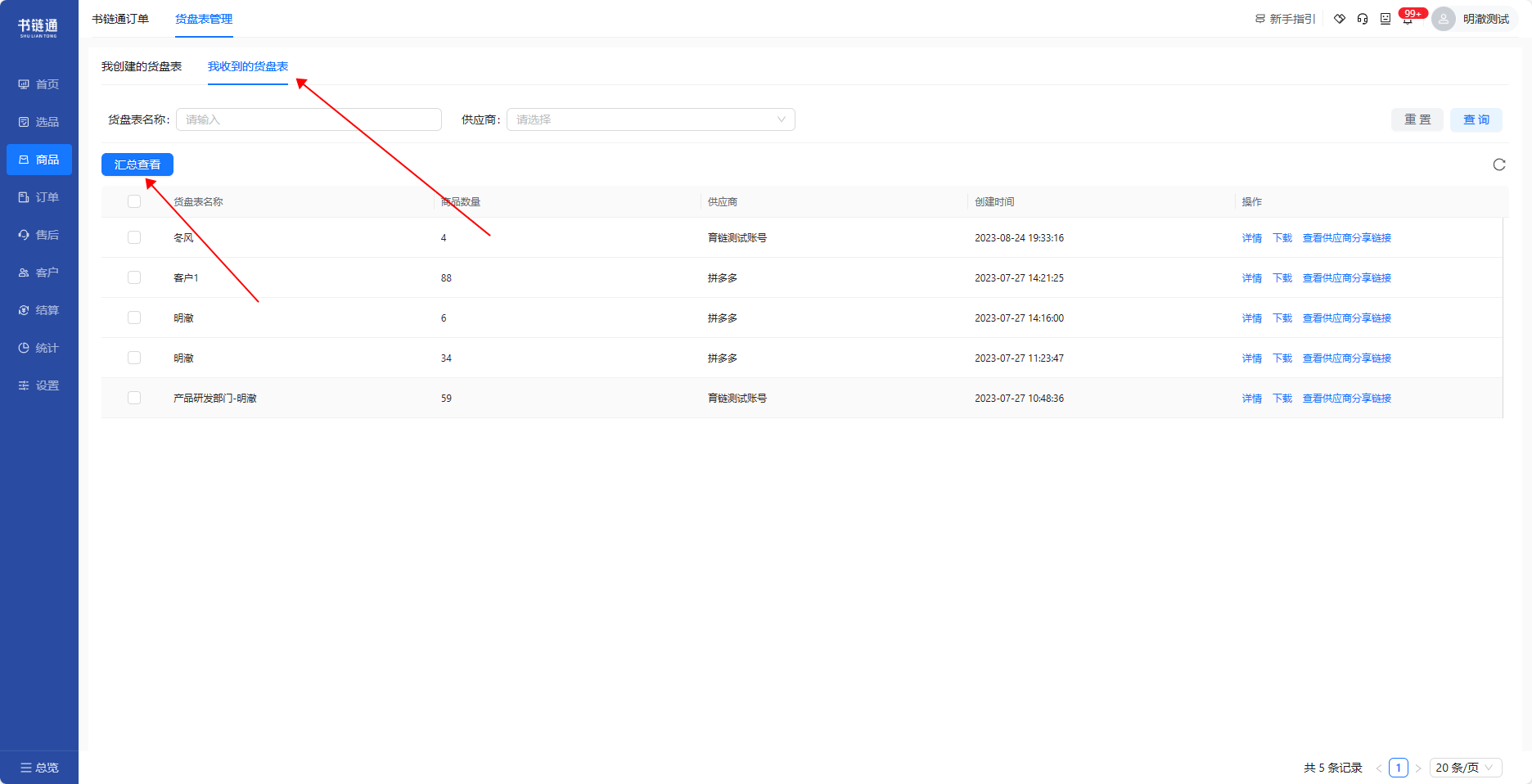This screenshot has height=784, width=1532.
Task: Open 详情 for 明澈 created 11:23:47
Action: point(1252,358)
